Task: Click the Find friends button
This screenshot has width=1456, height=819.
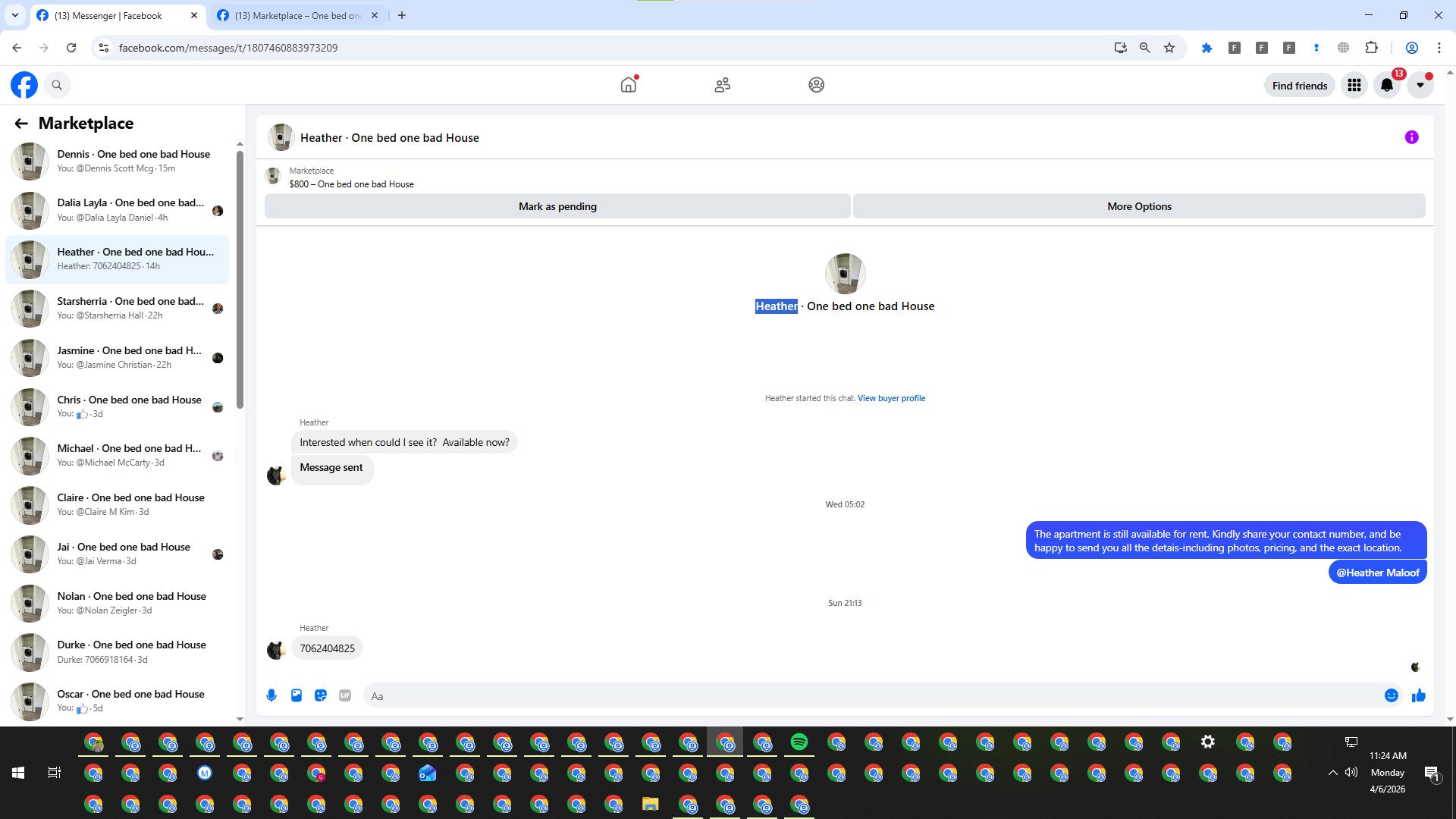Action: (1300, 86)
